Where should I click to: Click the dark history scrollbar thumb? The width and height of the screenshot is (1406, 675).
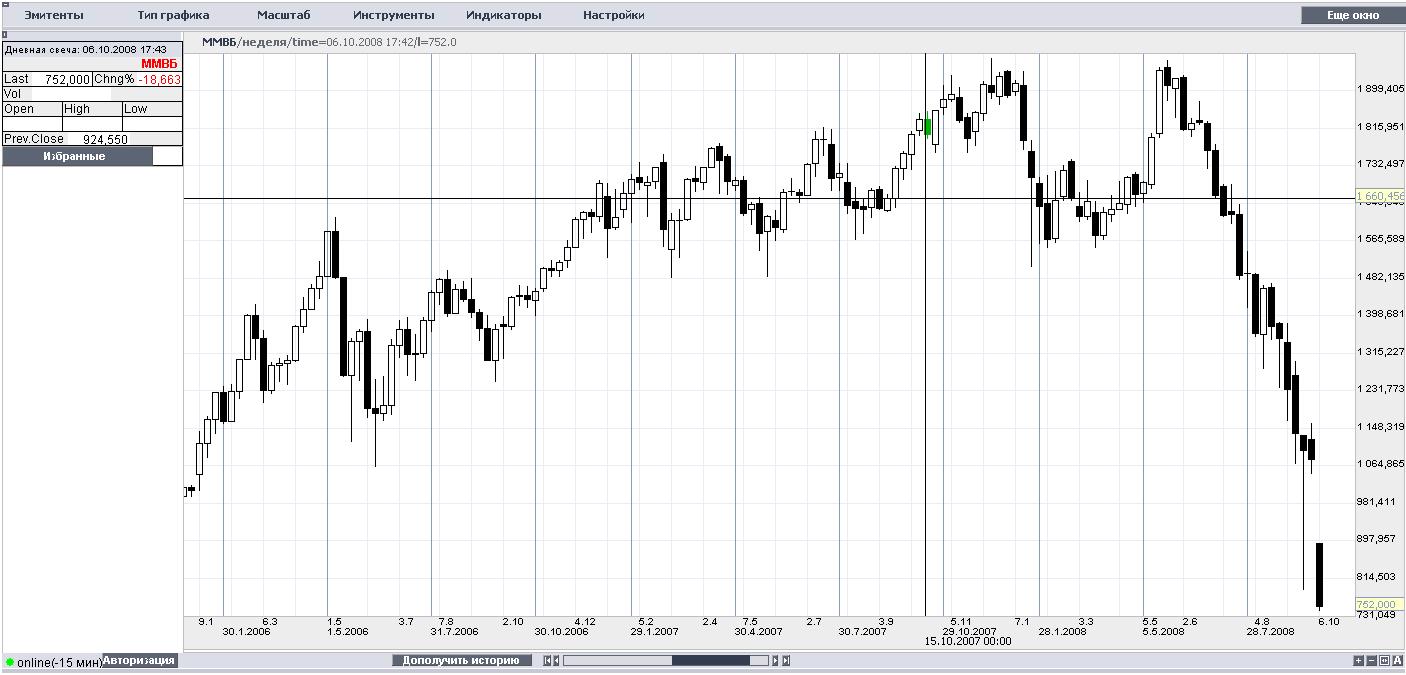point(710,660)
